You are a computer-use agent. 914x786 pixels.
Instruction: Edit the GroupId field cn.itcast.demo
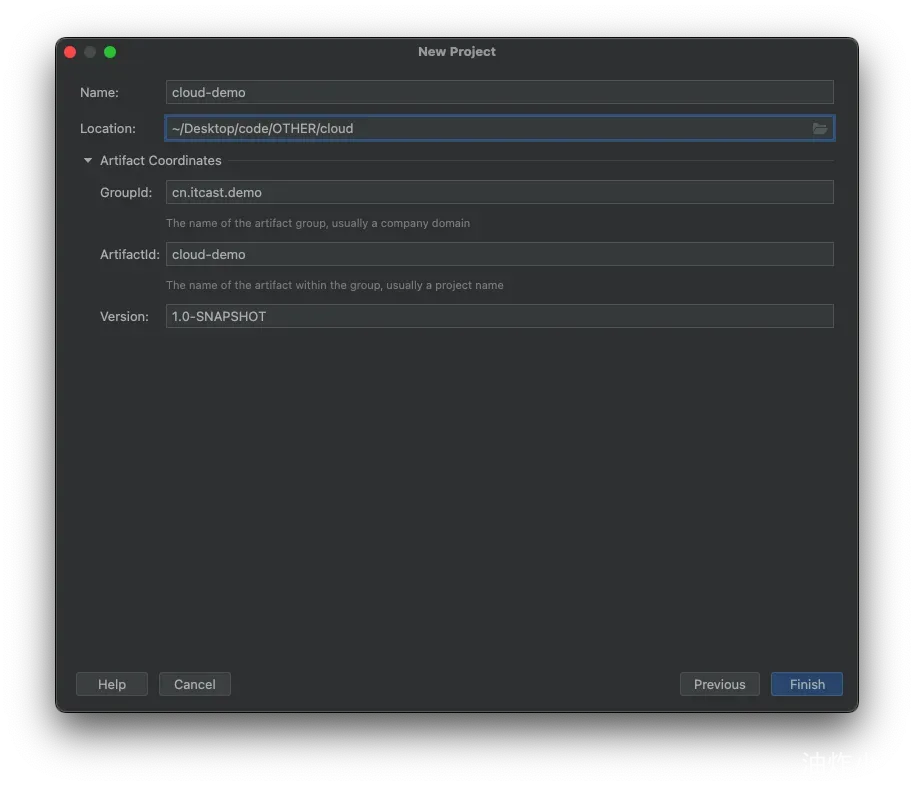click(500, 192)
